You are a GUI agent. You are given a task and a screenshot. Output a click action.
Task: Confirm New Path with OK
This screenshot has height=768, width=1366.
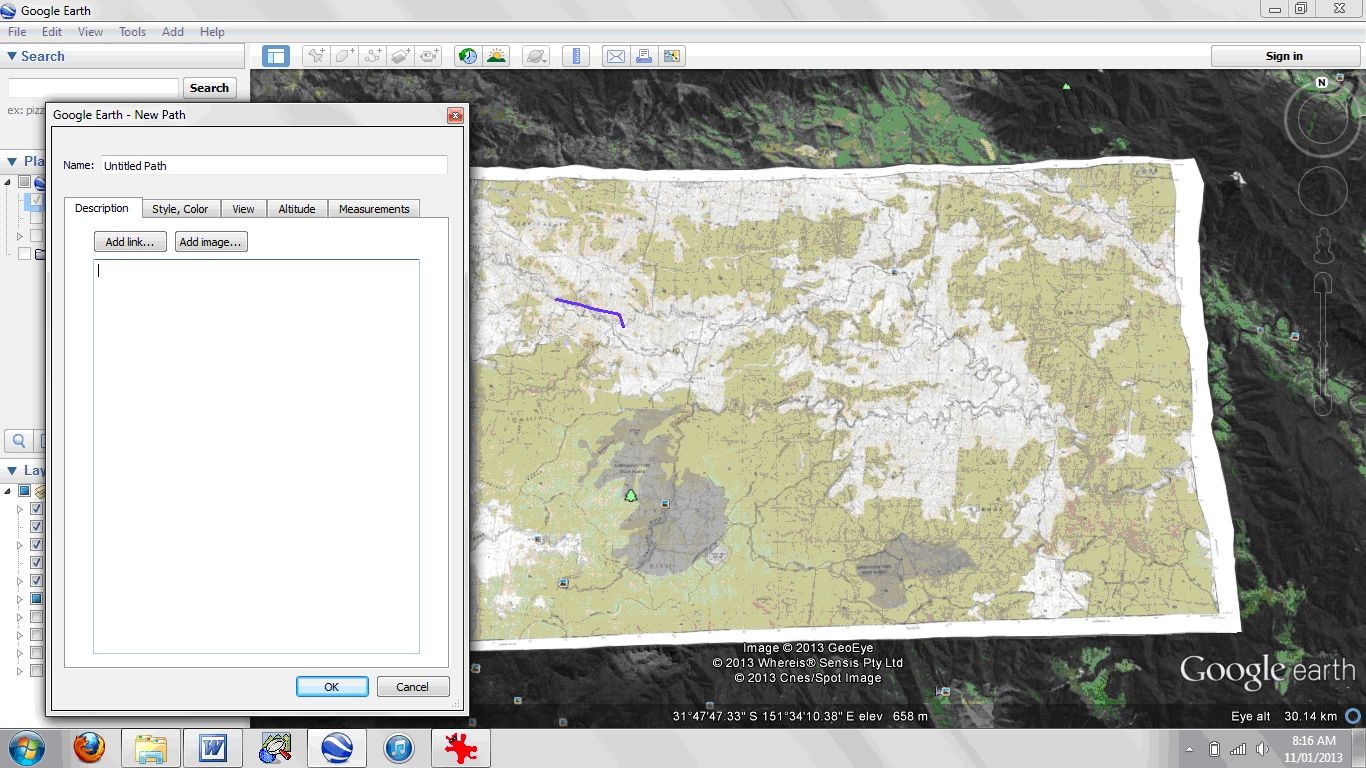point(332,687)
